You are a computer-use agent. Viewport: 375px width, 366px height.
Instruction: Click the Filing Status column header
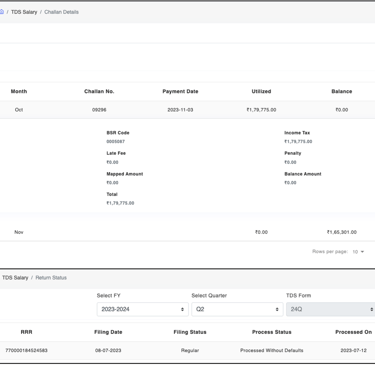(x=190, y=332)
